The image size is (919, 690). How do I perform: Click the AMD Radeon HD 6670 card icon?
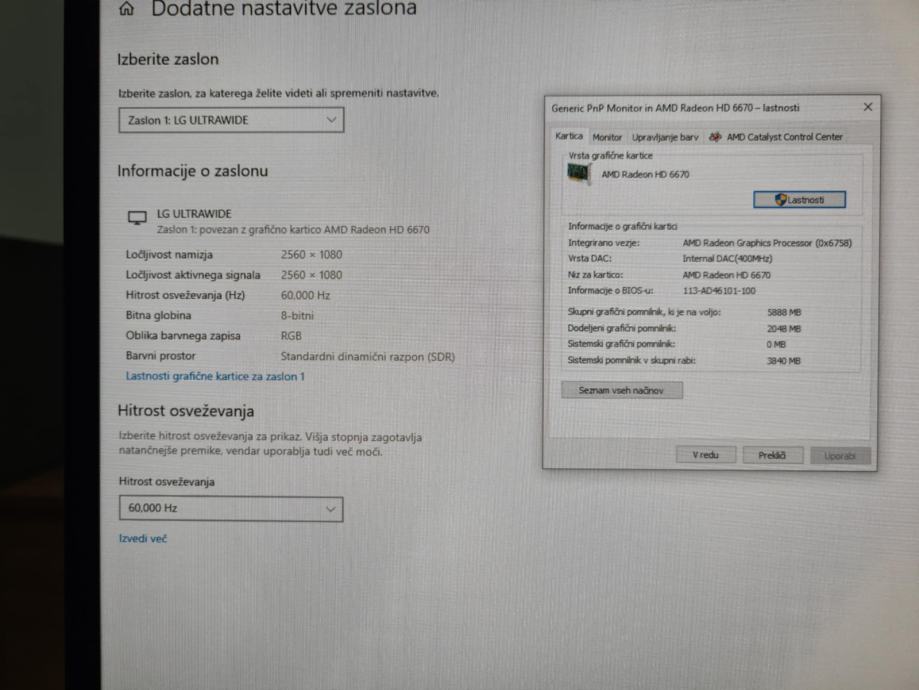pos(578,174)
